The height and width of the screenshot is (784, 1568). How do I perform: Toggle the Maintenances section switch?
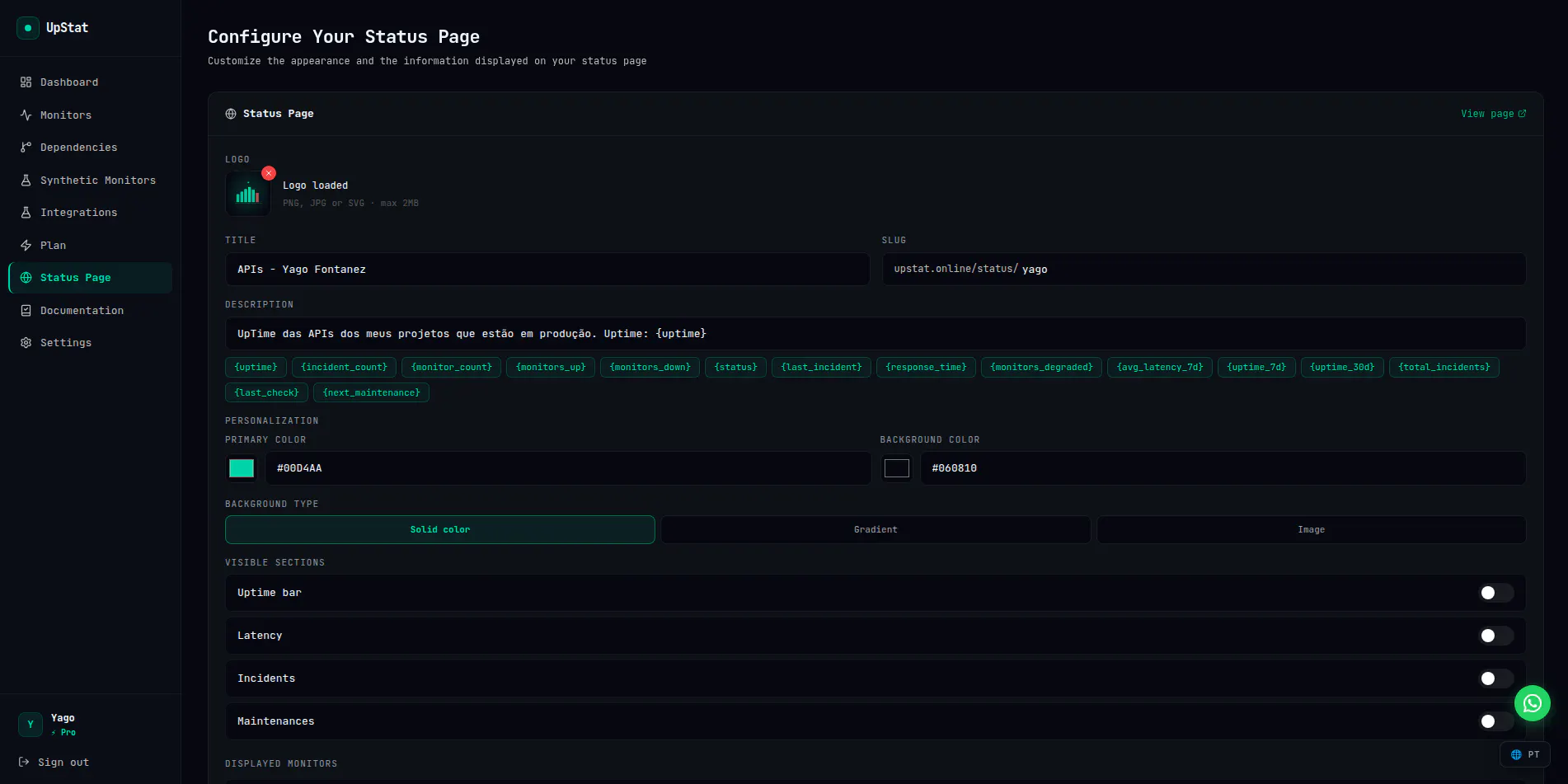(x=1496, y=721)
